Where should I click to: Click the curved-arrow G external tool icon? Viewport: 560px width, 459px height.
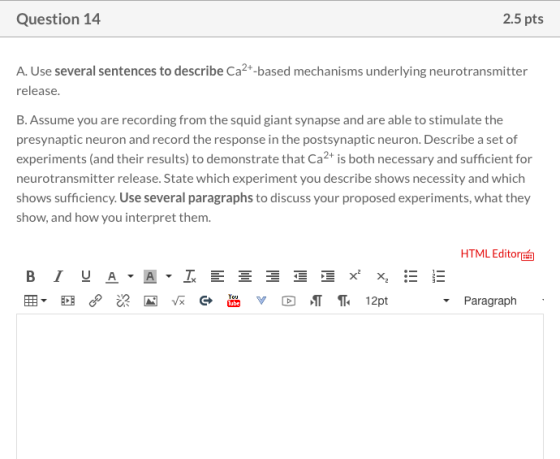pyautogui.click(x=206, y=301)
